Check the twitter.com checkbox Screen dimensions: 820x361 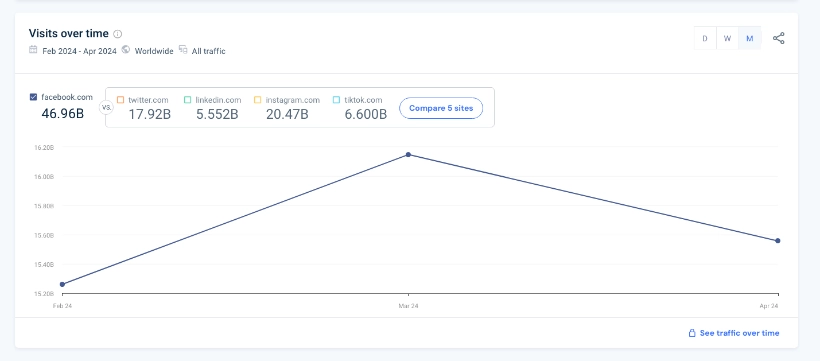120,99
